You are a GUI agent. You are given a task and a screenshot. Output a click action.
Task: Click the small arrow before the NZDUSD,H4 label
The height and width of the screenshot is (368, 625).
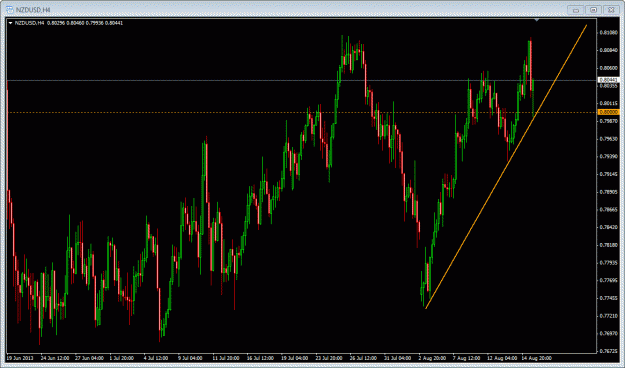(10, 23)
